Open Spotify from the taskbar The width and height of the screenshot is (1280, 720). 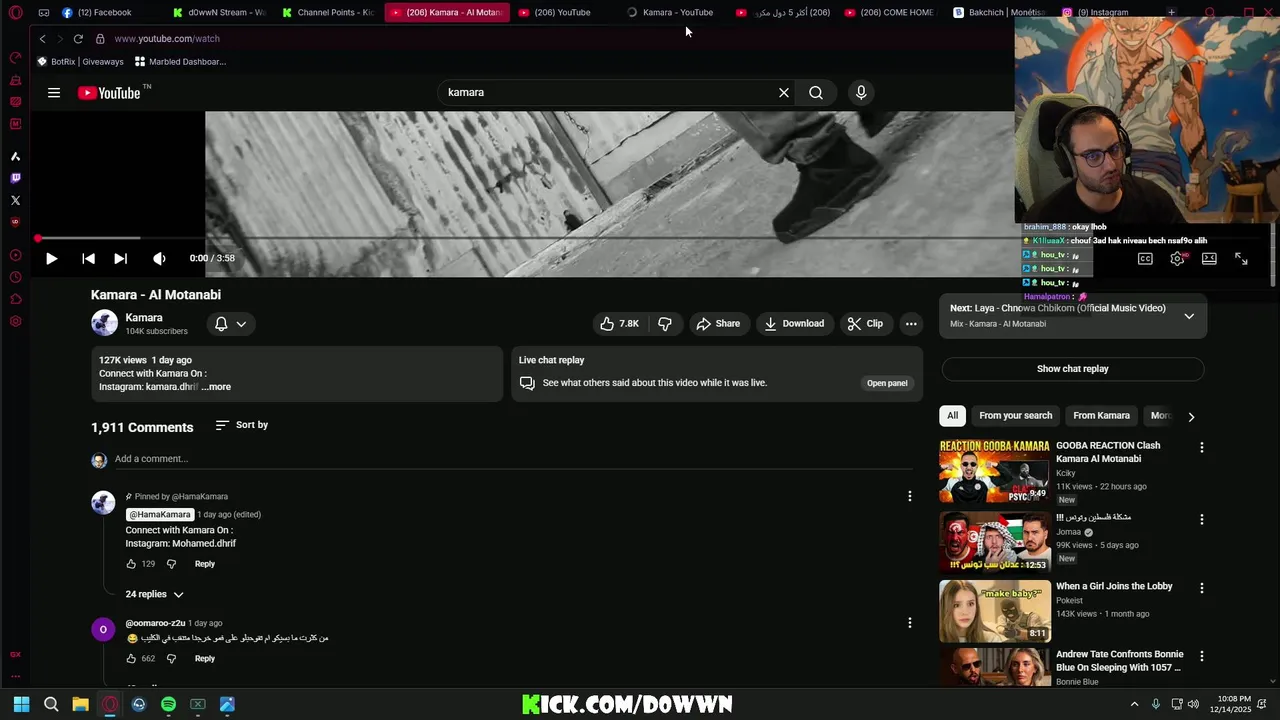(x=168, y=704)
